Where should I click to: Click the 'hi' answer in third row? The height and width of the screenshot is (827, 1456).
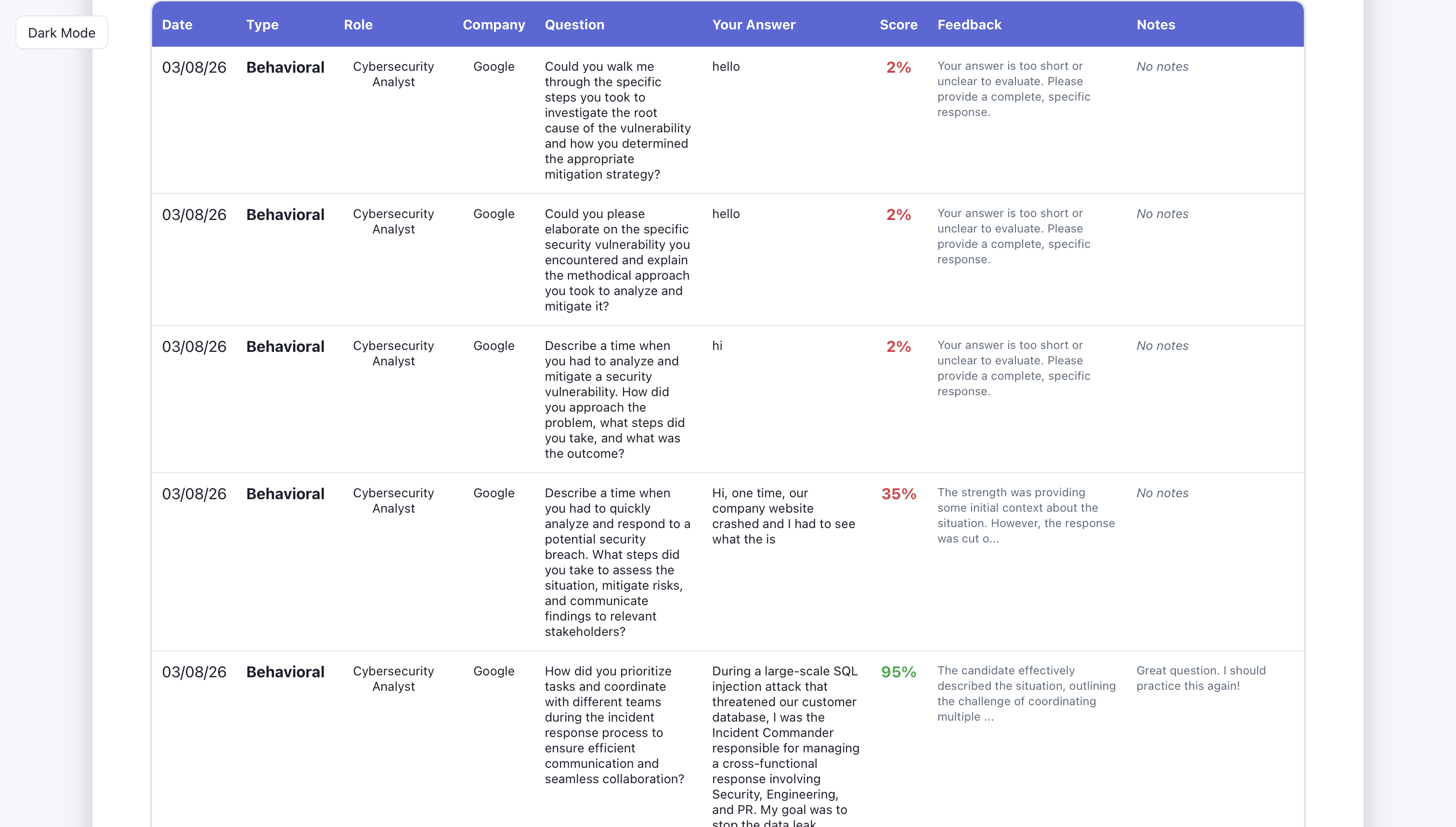tap(717, 345)
